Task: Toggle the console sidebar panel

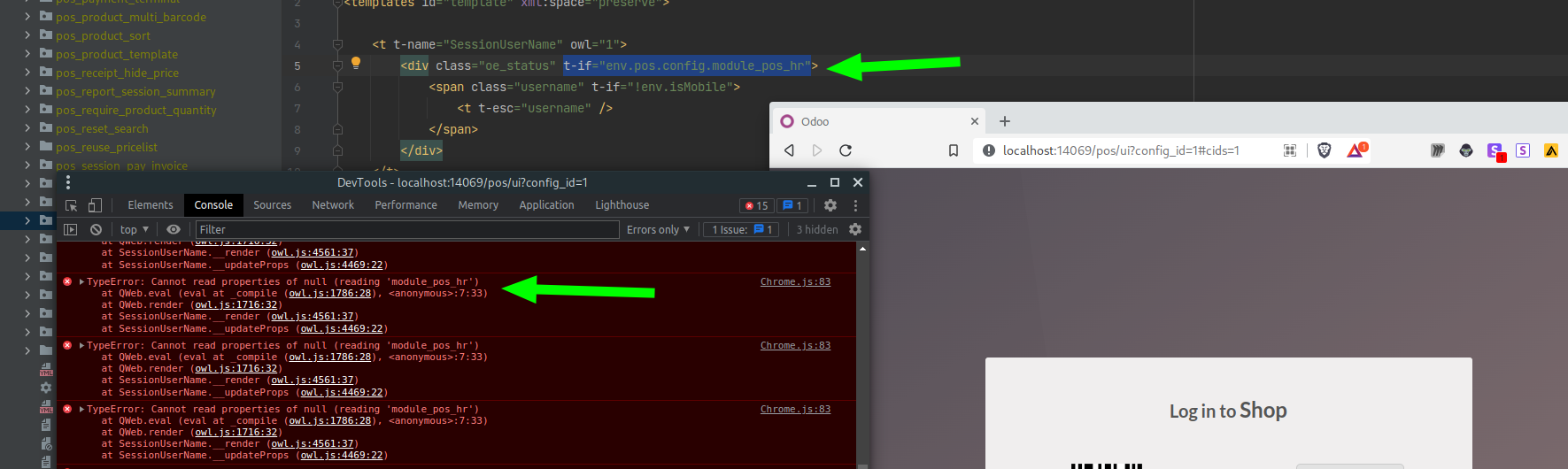Action: pyautogui.click(x=71, y=229)
